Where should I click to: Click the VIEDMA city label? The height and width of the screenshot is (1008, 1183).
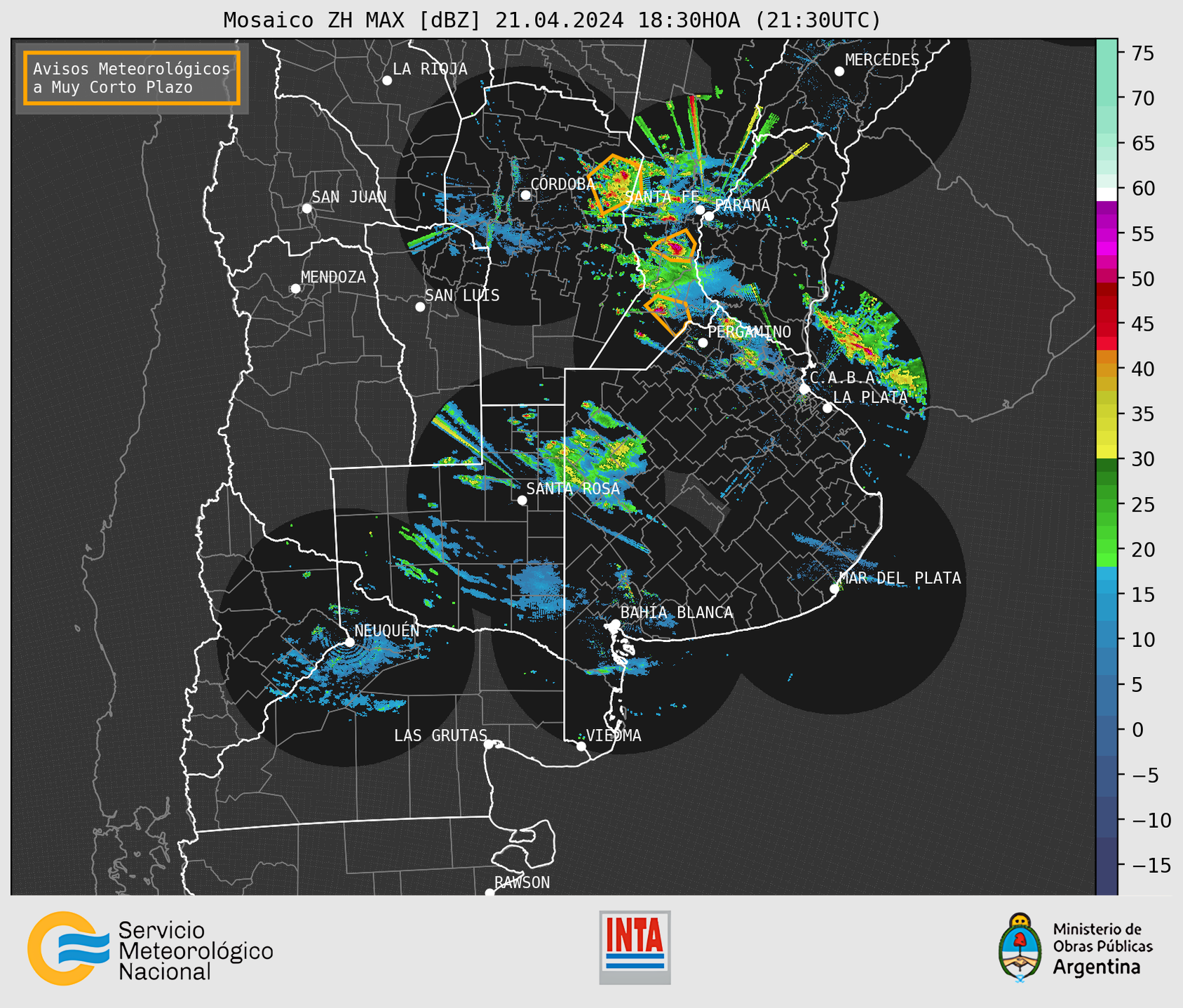tap(614, 735)
